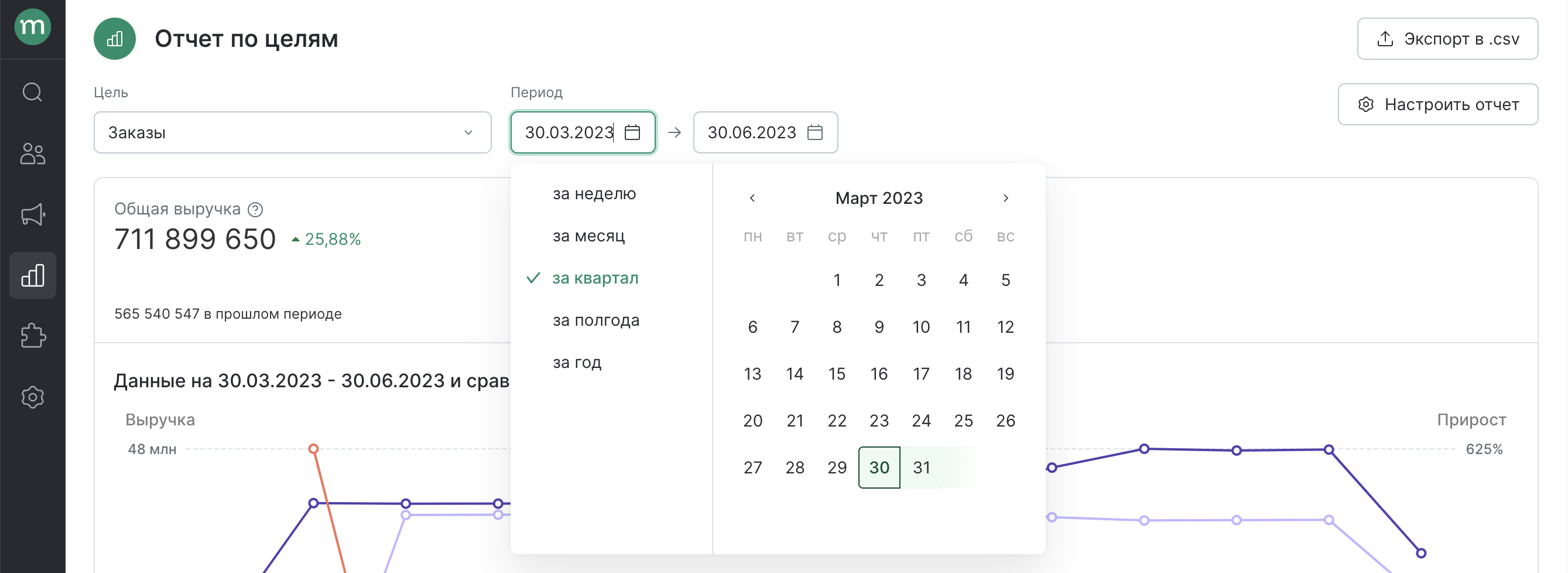Go to previous month in calendar
1568x573 pixels.
[x=752, y=198]
